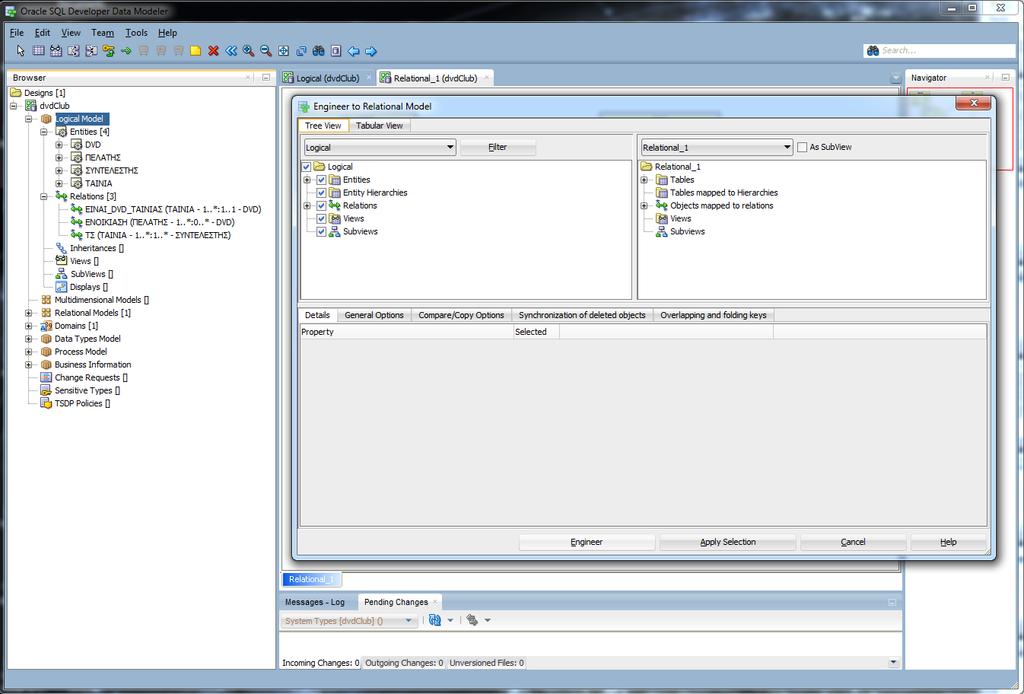
Task: Click the Apply Selection button
Action: point(728,542)
